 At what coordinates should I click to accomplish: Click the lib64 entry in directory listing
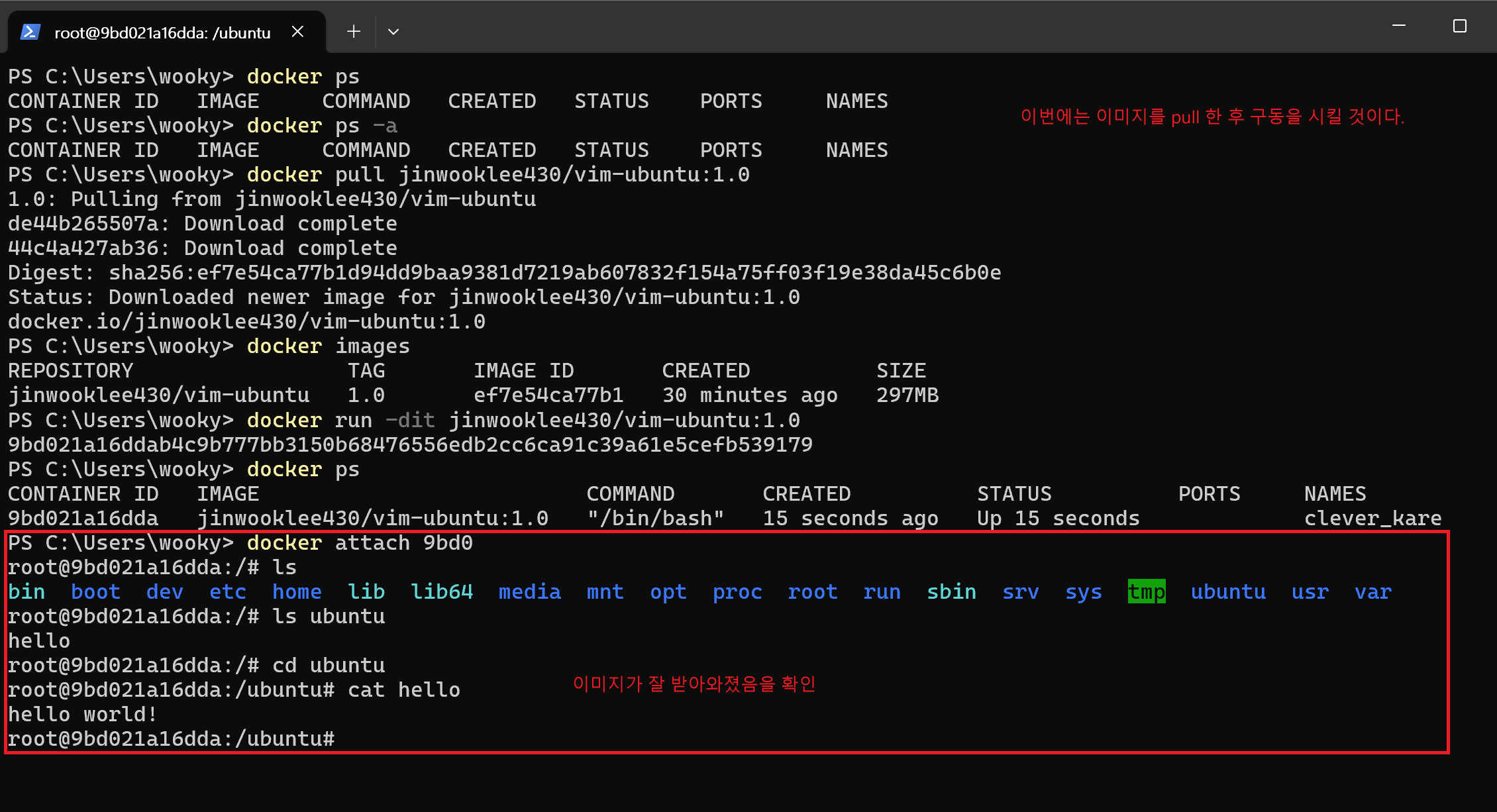[442, 591]
